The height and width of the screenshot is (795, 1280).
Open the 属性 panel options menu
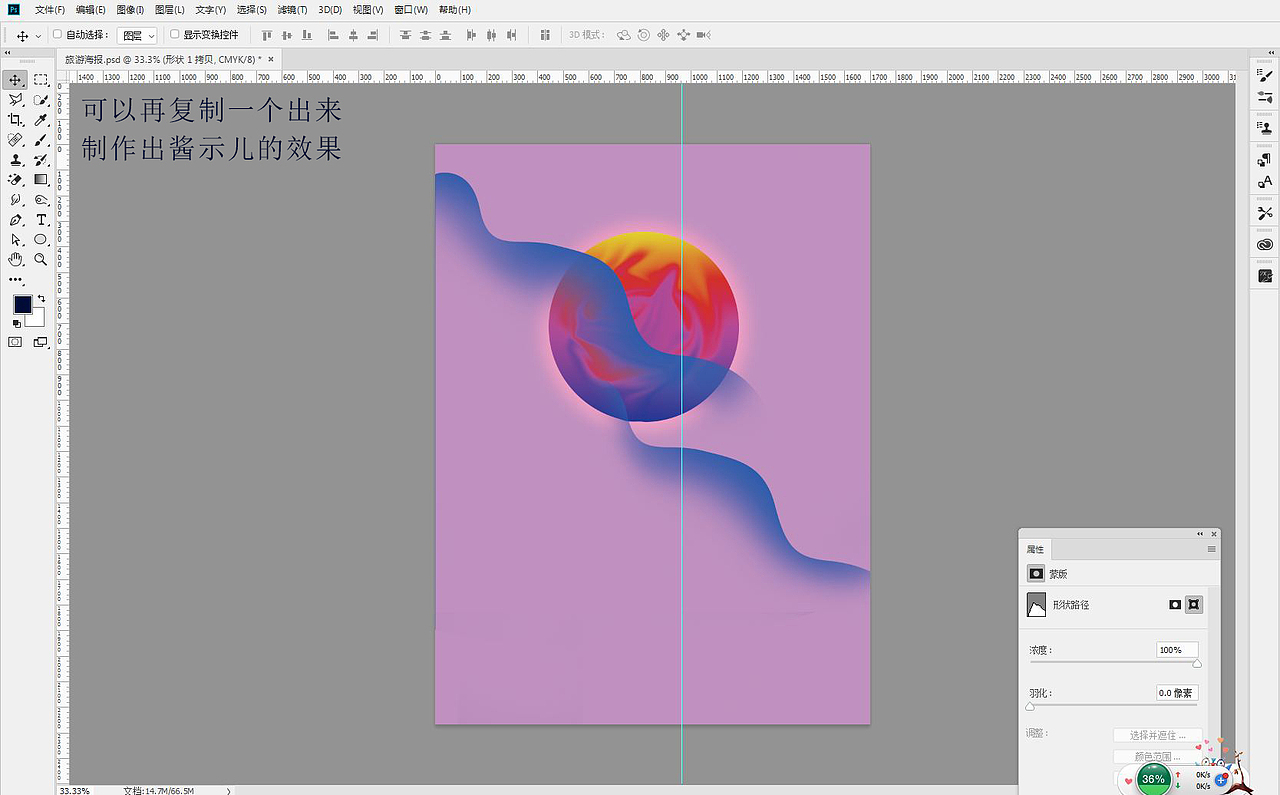(x=1211, y=549)
